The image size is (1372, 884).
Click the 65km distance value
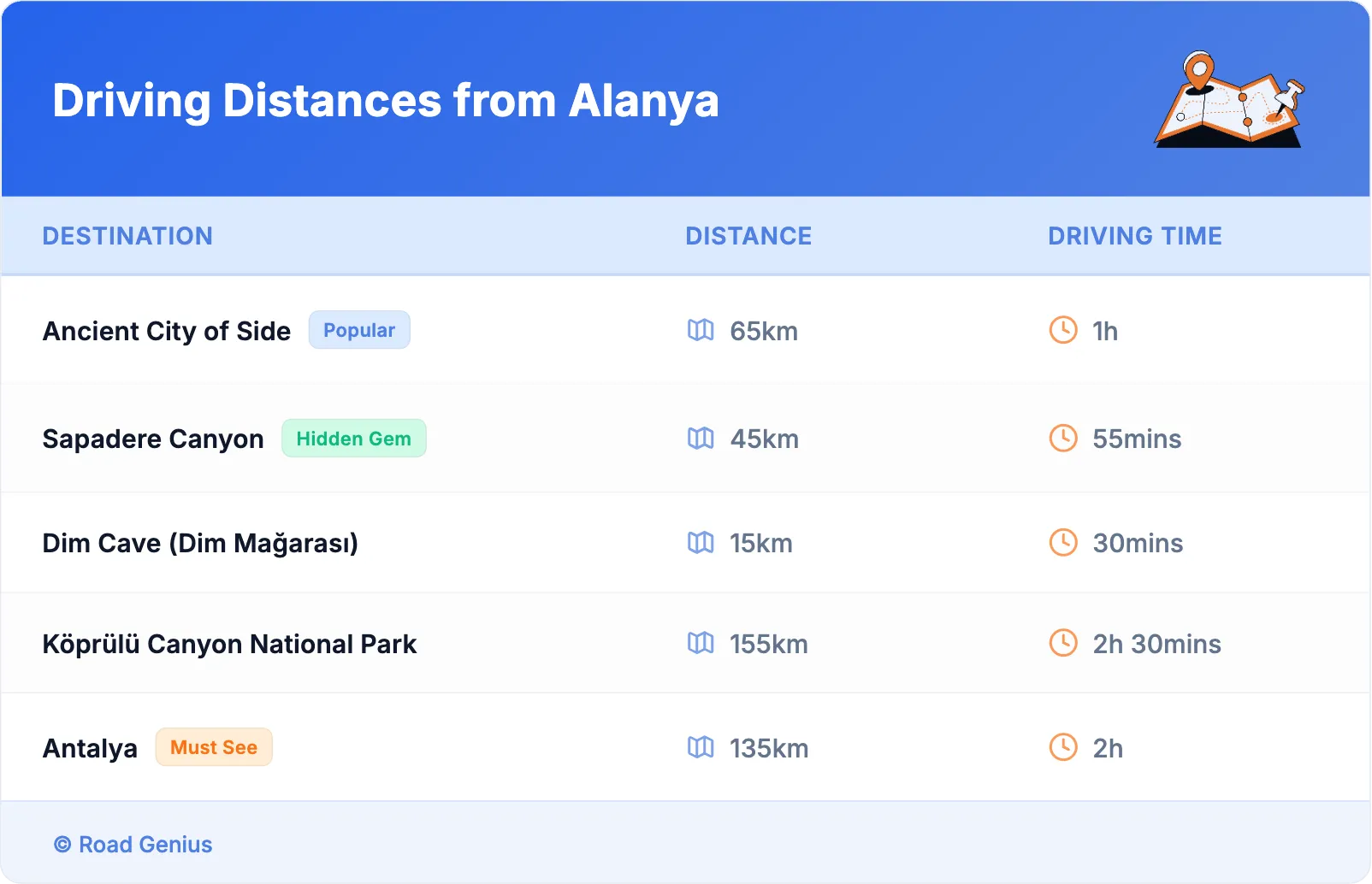[x=764, y=331]
